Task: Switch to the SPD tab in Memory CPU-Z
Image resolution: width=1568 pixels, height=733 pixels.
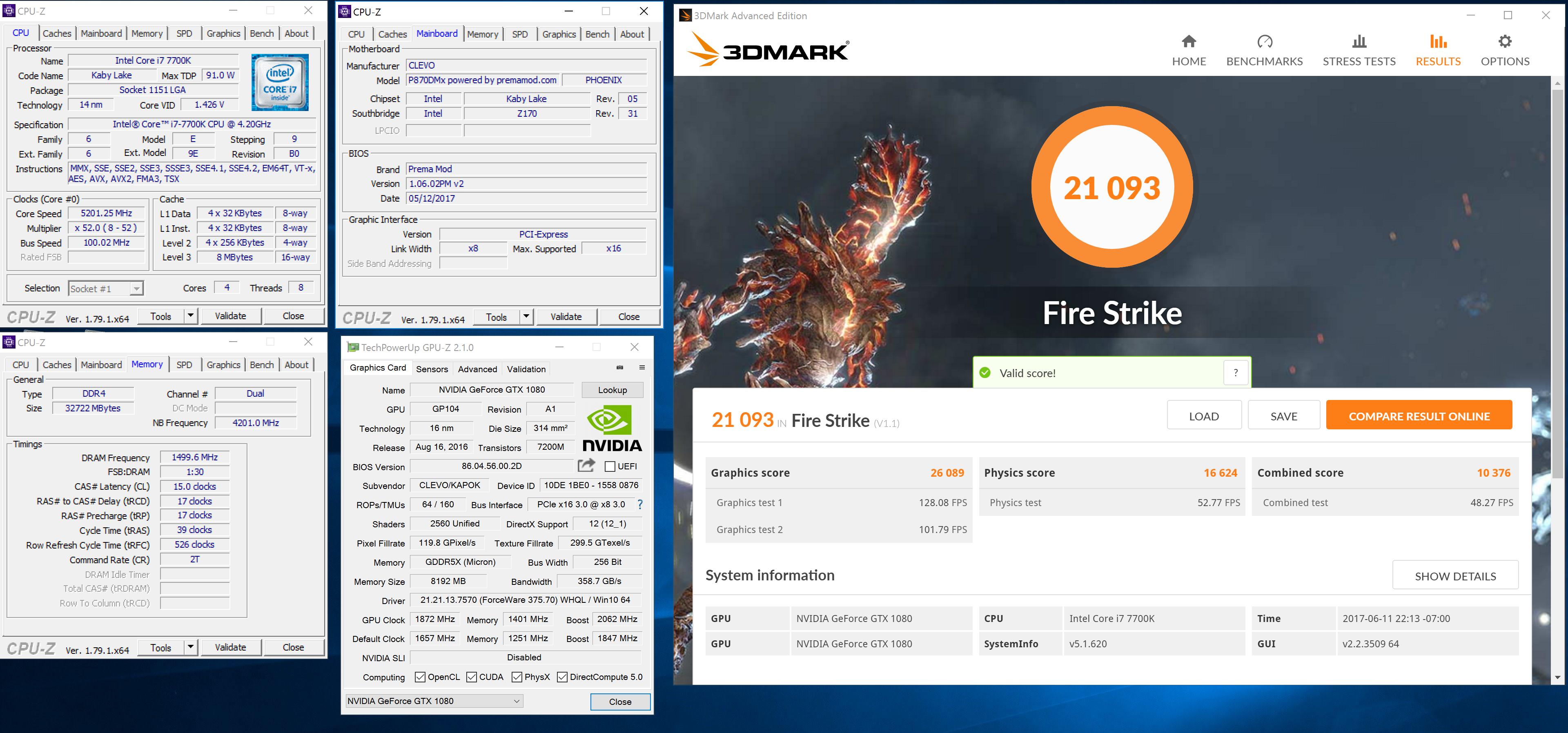Action: click(184, 365)
